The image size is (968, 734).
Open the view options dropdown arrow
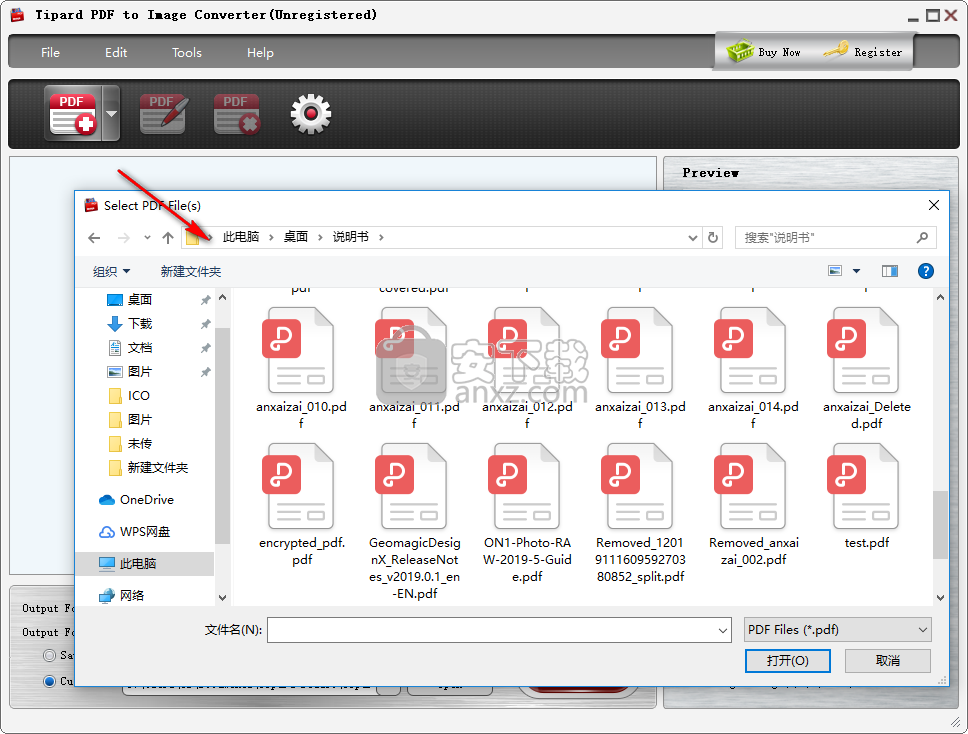point(856,271)
